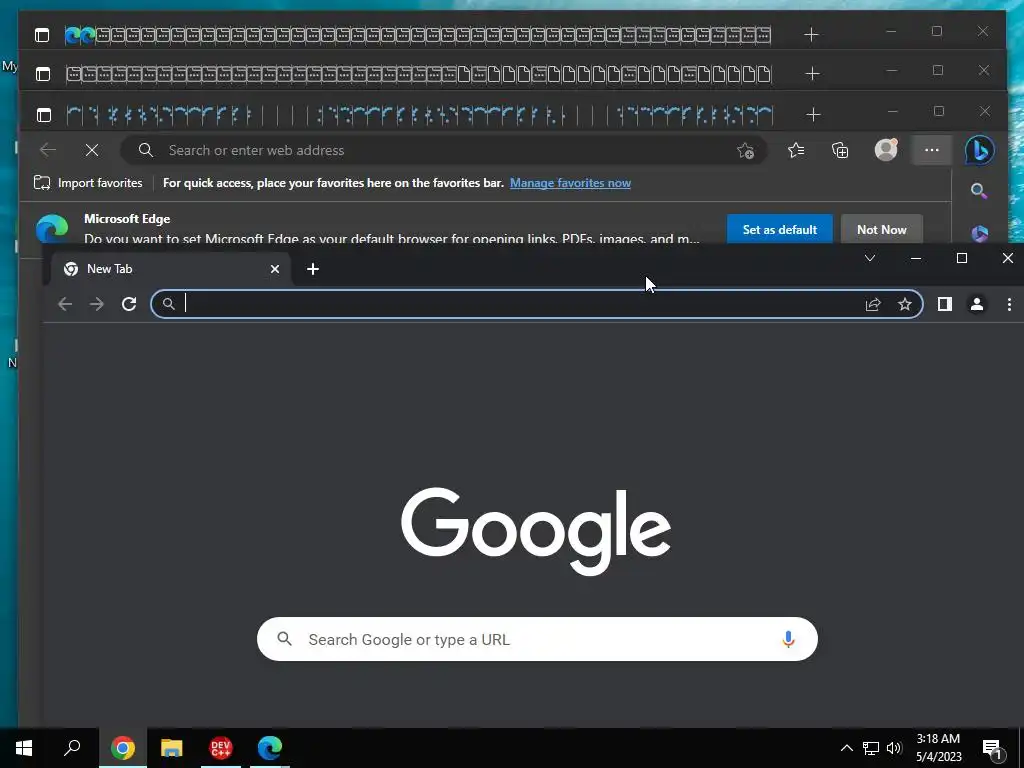Screen dimensions: 1024x768
Task: Go forward in Chrome
Action: coord(97,304)
